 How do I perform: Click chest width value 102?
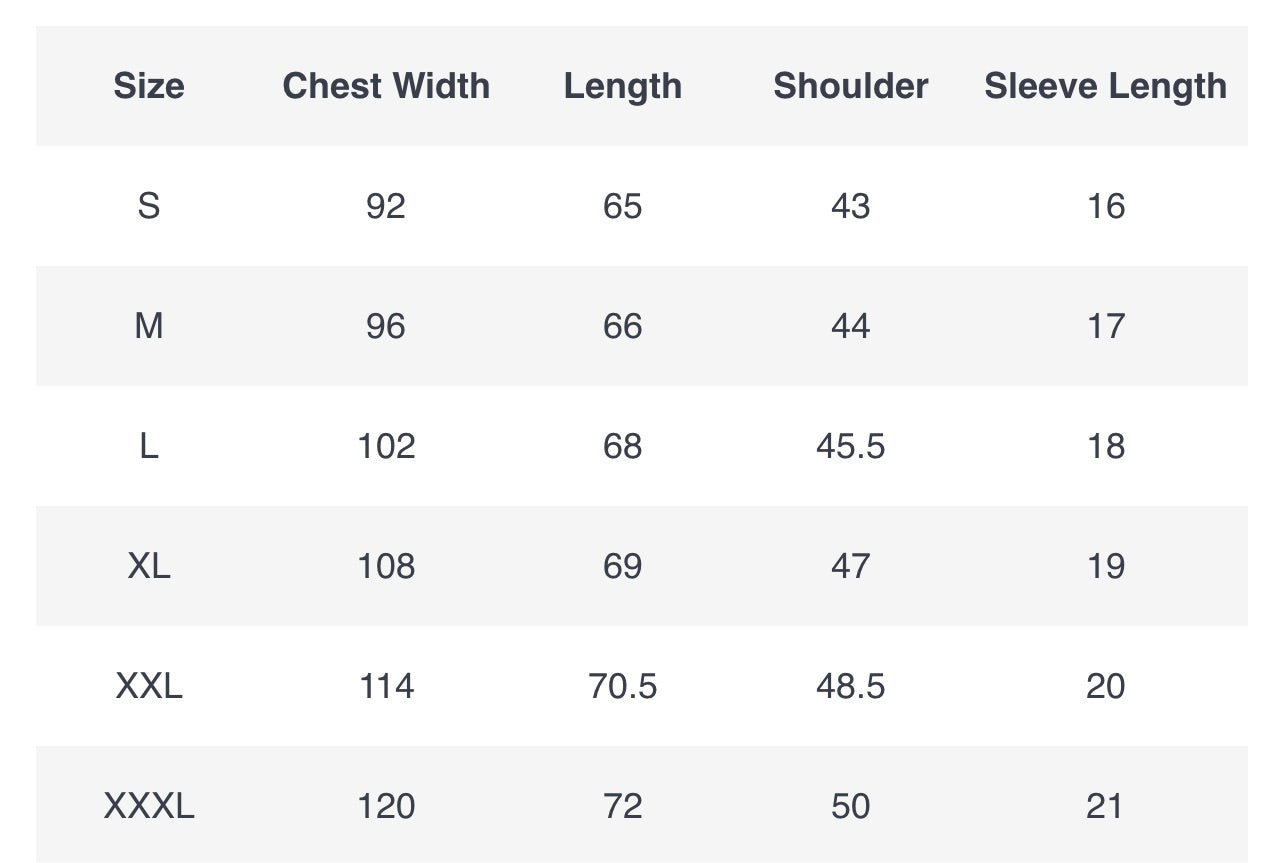(x=386, y=446)
